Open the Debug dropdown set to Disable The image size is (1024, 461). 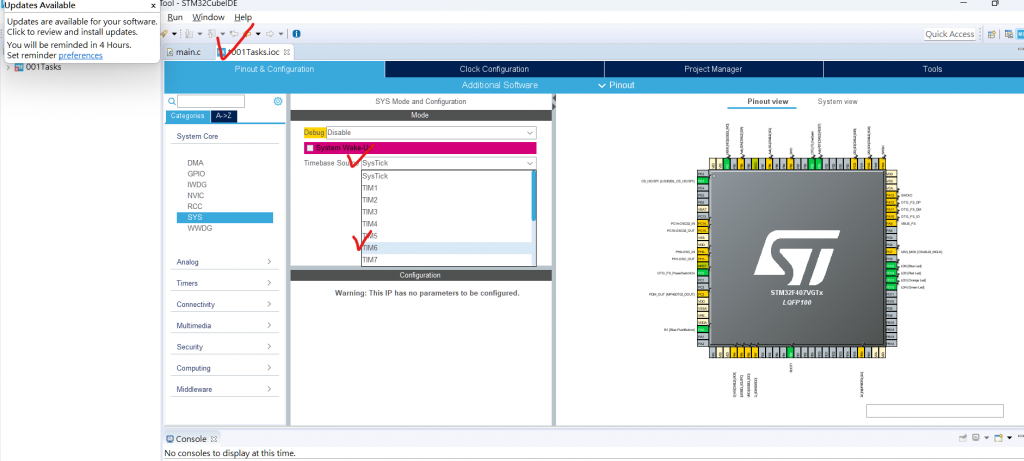[x=432, y=133]
